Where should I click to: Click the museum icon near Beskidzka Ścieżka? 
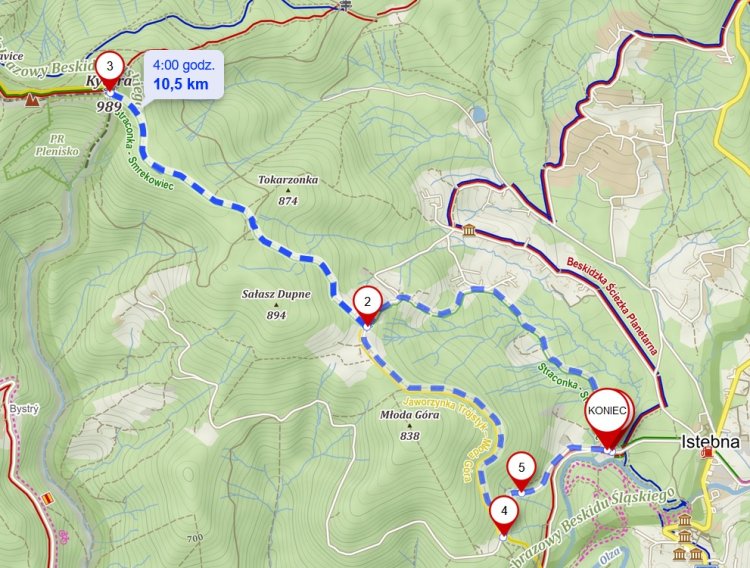[469, 230]
